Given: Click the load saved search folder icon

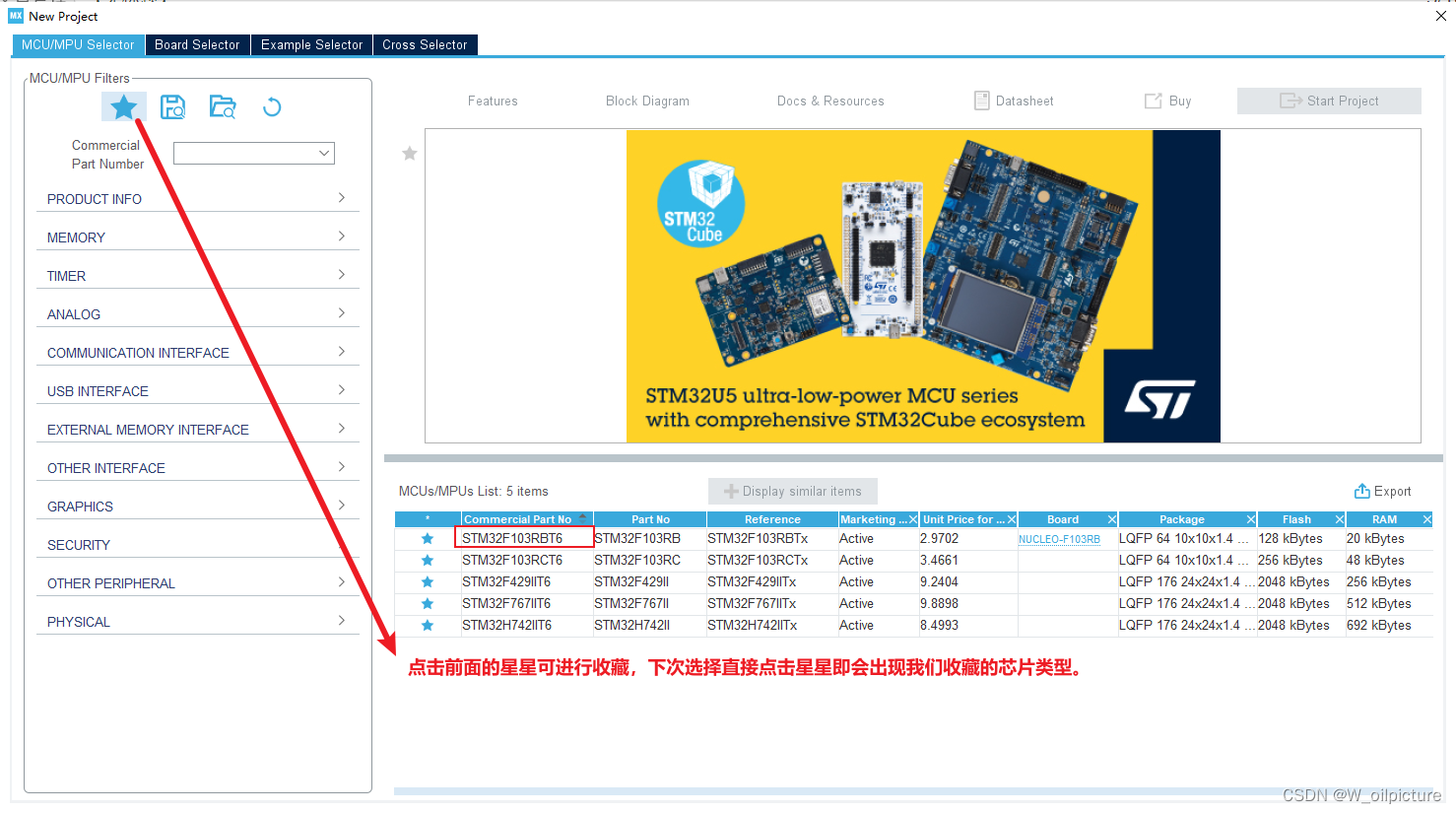Looking at the screenshot, I should click(223, 106).
